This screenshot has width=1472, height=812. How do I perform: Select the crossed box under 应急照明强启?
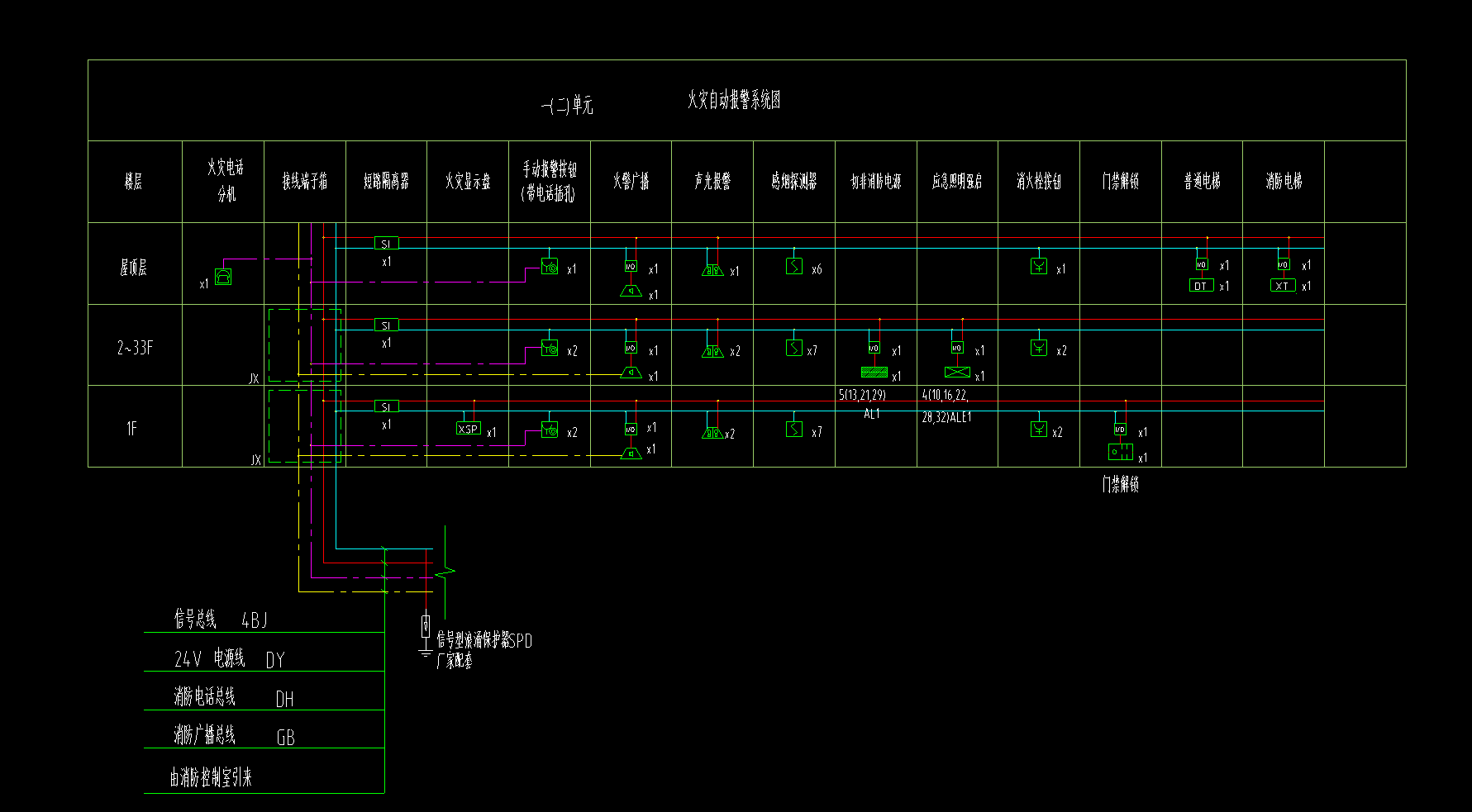pos(957,373)
